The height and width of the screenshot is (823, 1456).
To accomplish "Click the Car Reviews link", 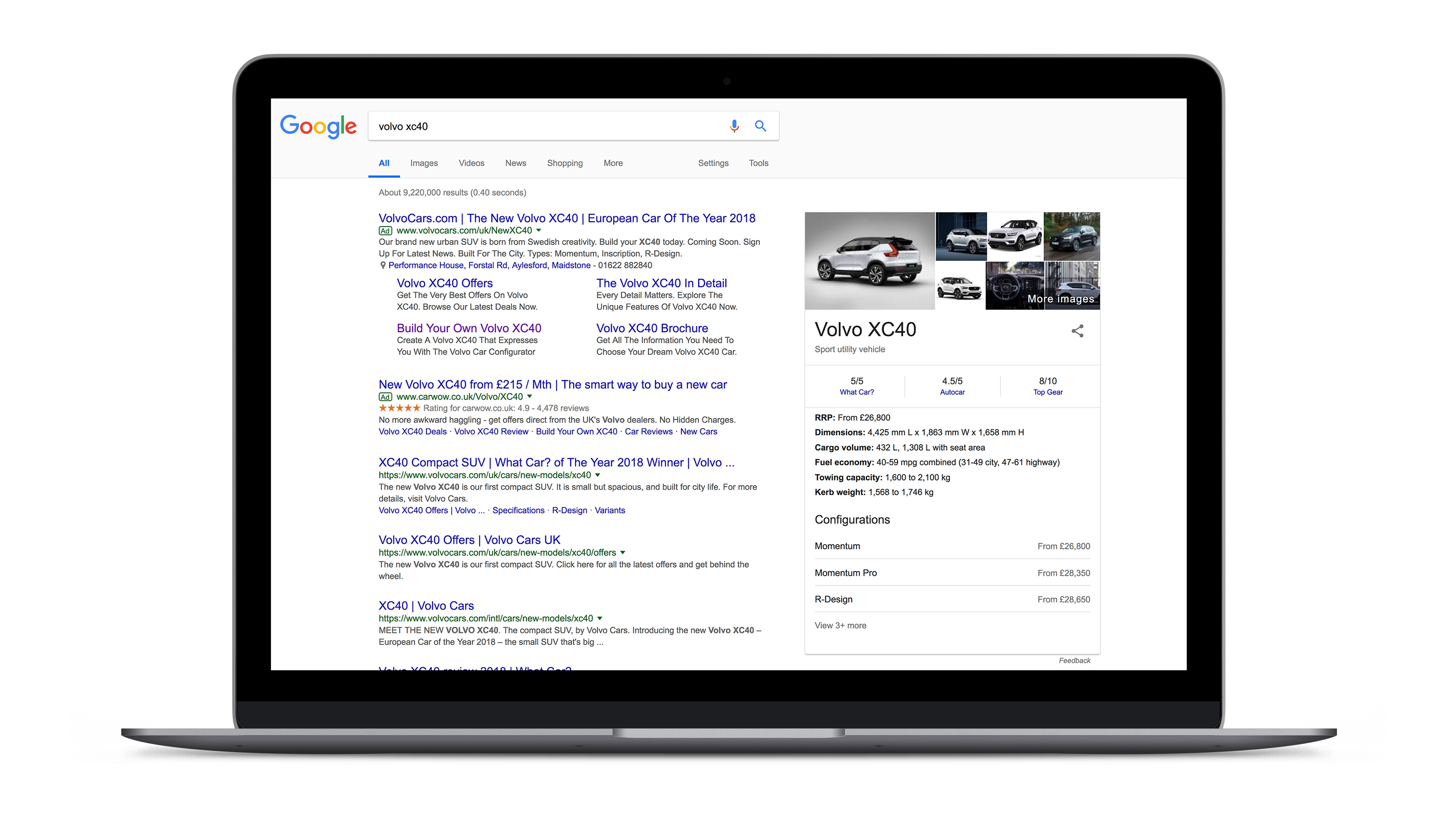I will (648, 431).
